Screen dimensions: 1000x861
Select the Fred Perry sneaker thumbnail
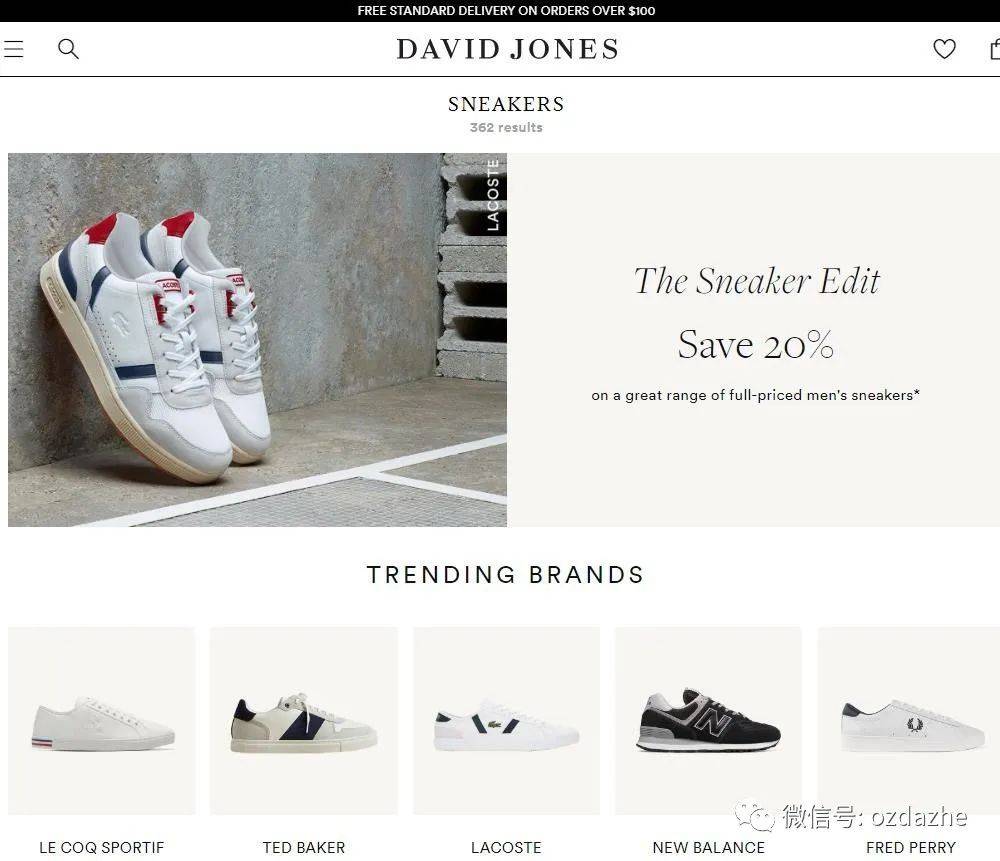[909, 721]
